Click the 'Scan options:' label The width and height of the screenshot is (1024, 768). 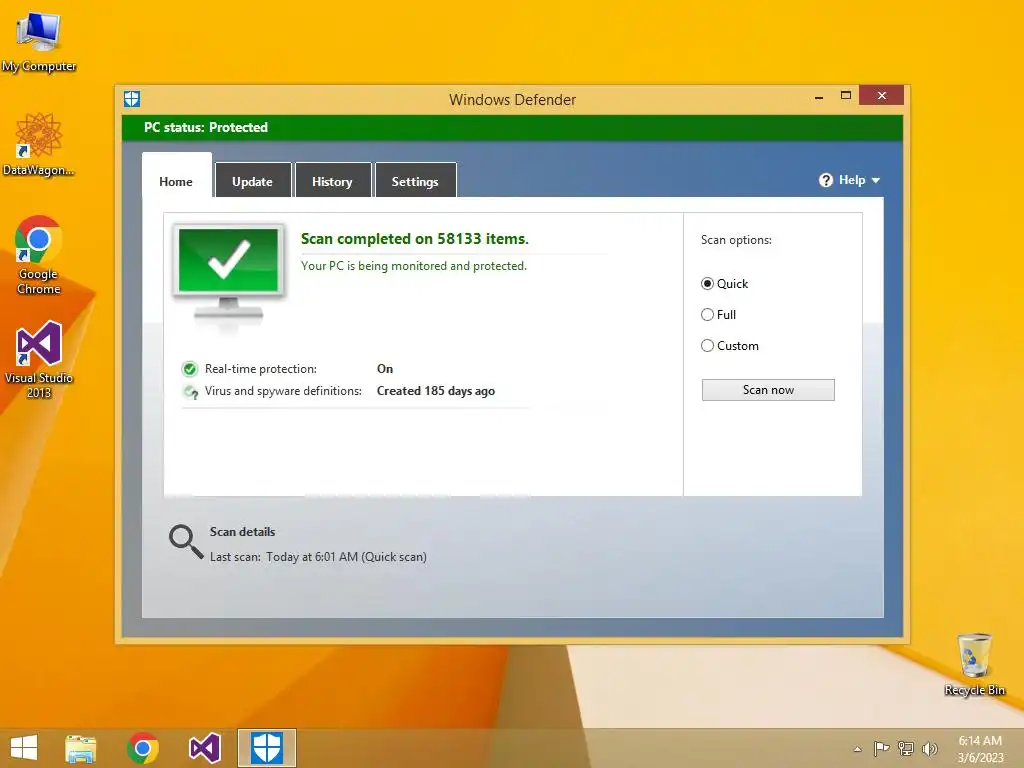[x=736, y=240]
